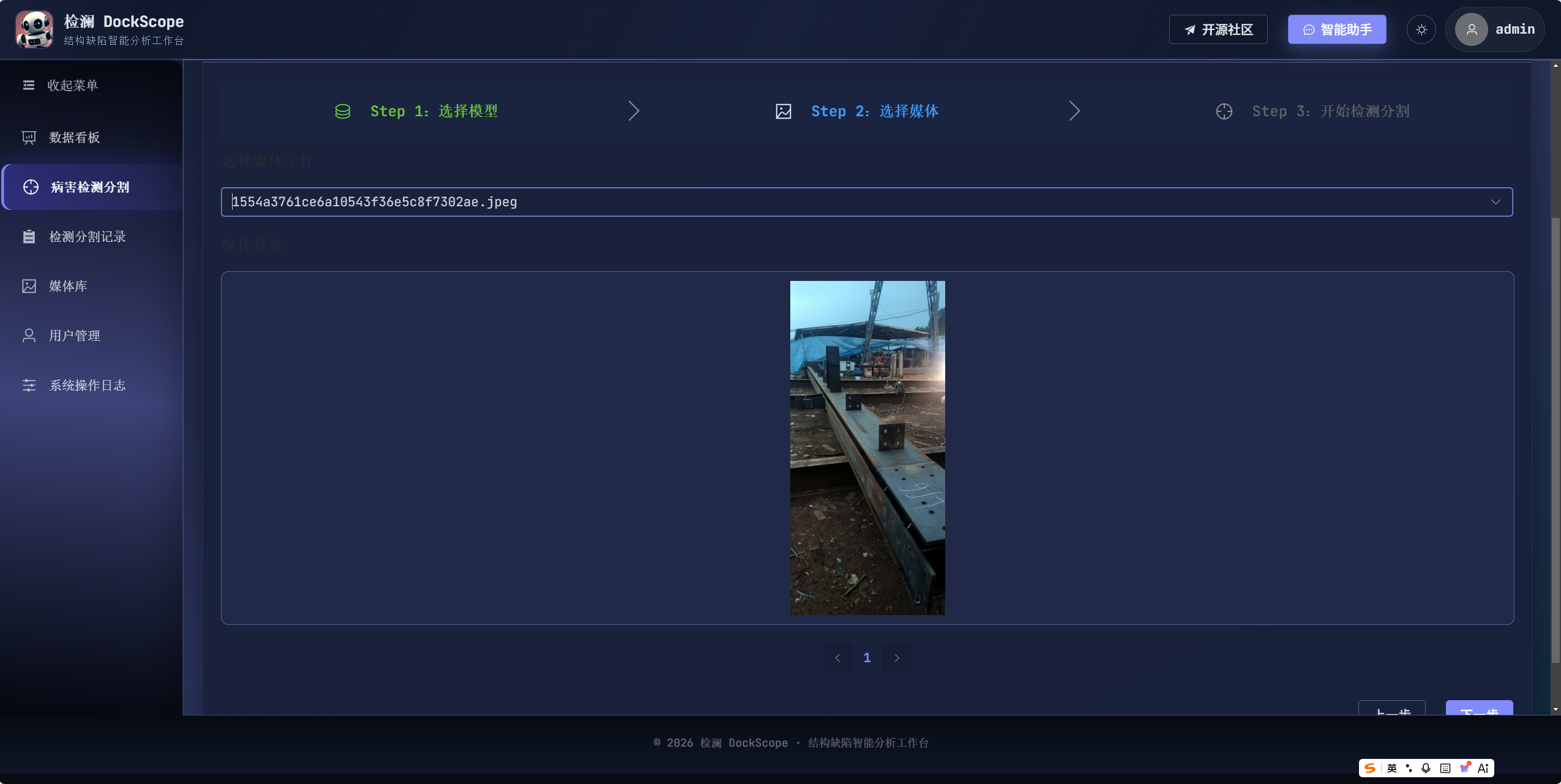The width and height of the screenshot is (1561, 784).
Task: Click the scrollbar up arrow
Action: [x=1555, y=65]
